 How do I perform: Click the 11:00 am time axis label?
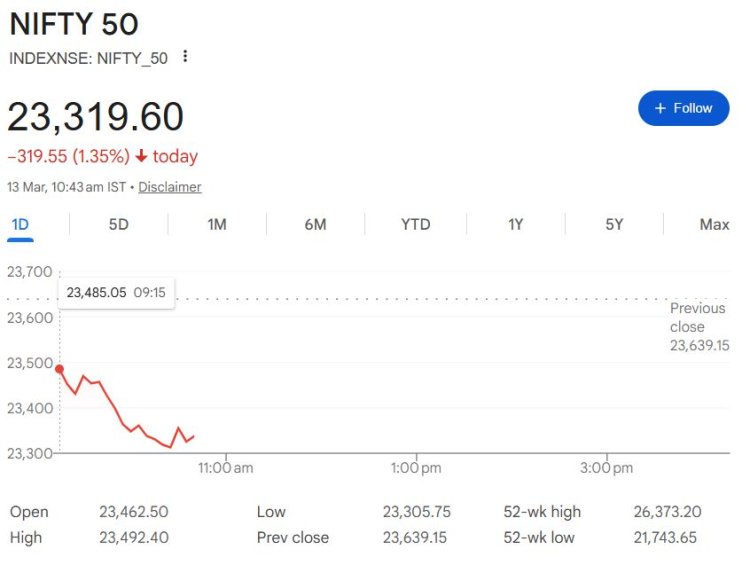point(226,467)
